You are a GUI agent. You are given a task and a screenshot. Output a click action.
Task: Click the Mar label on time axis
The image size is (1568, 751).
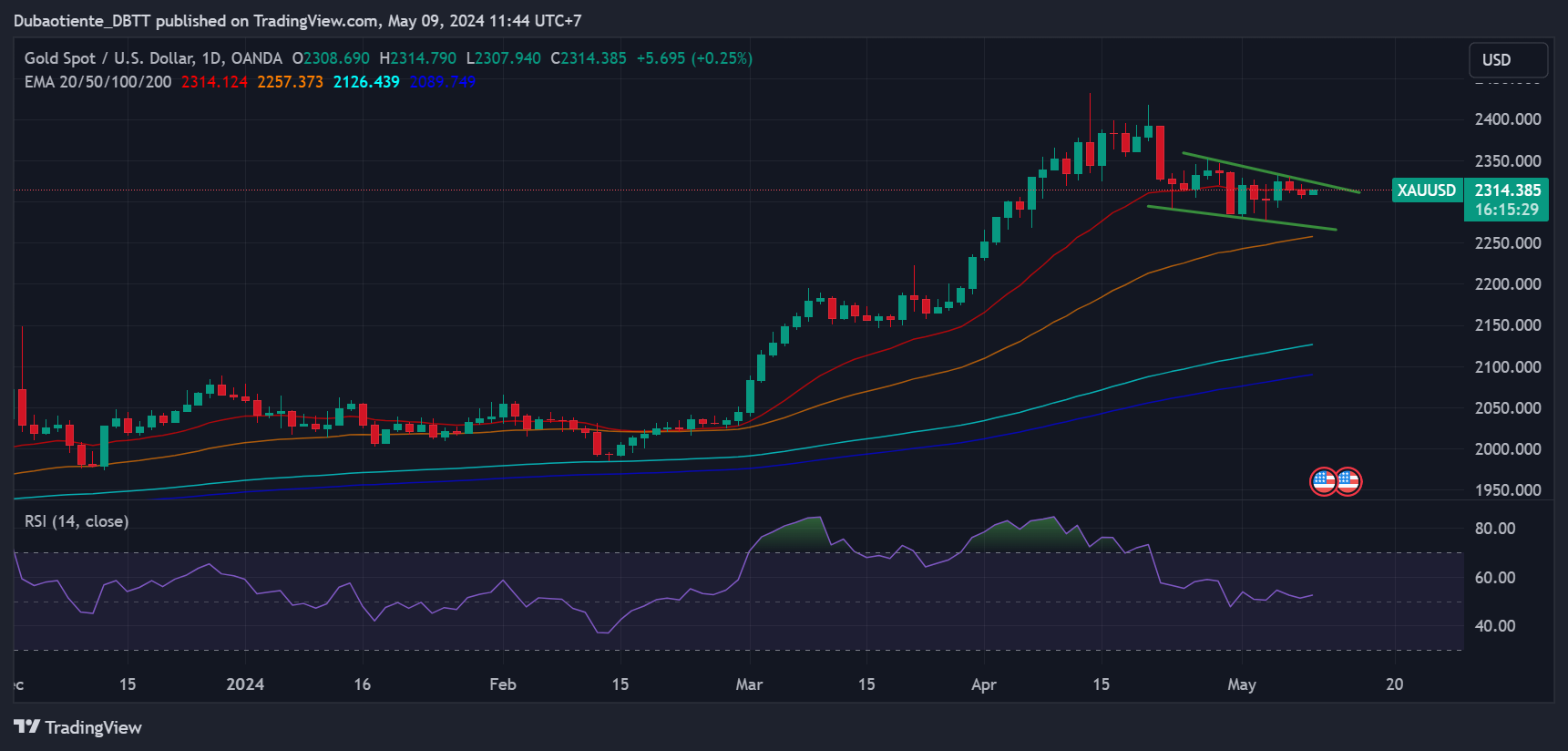749,684
